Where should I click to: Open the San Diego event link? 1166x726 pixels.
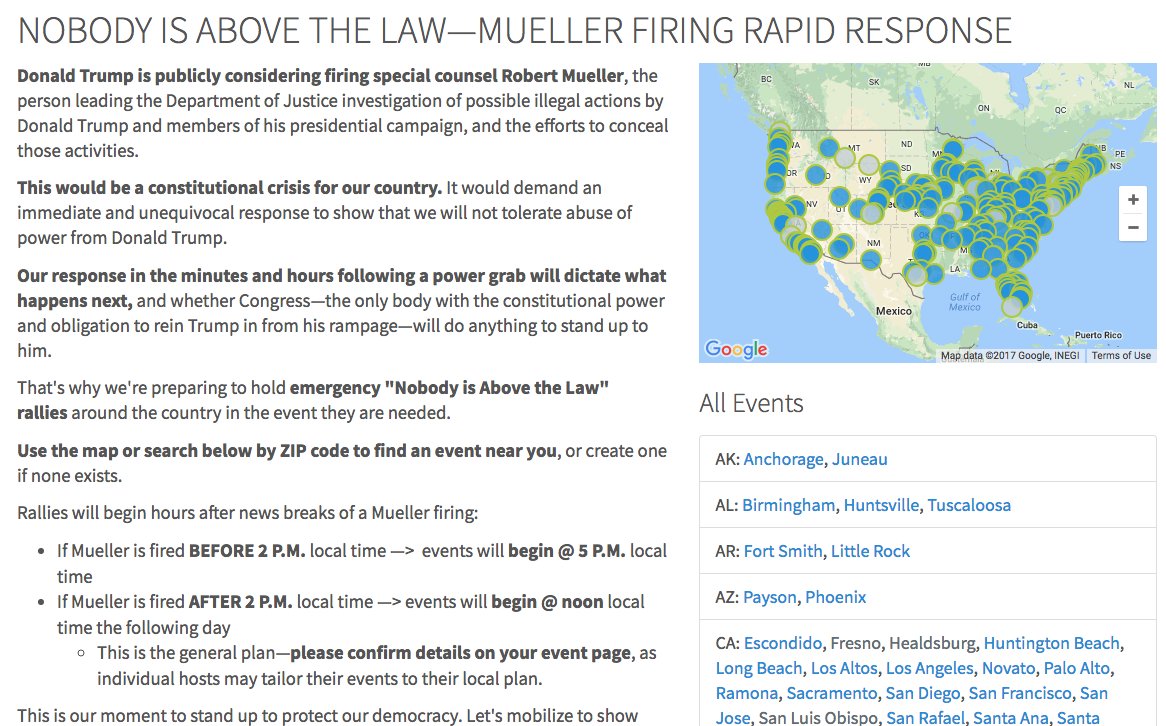click(923, 693)
